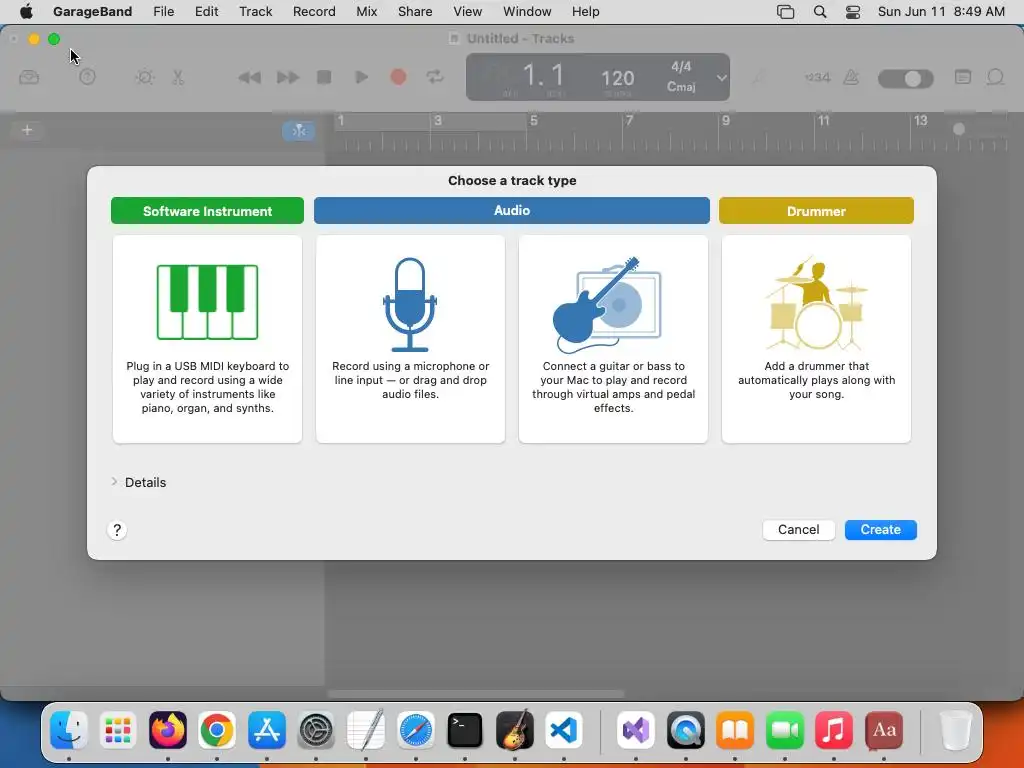1024x768 pixels.
Task: Click the Create button
Action: click(880, 530)
